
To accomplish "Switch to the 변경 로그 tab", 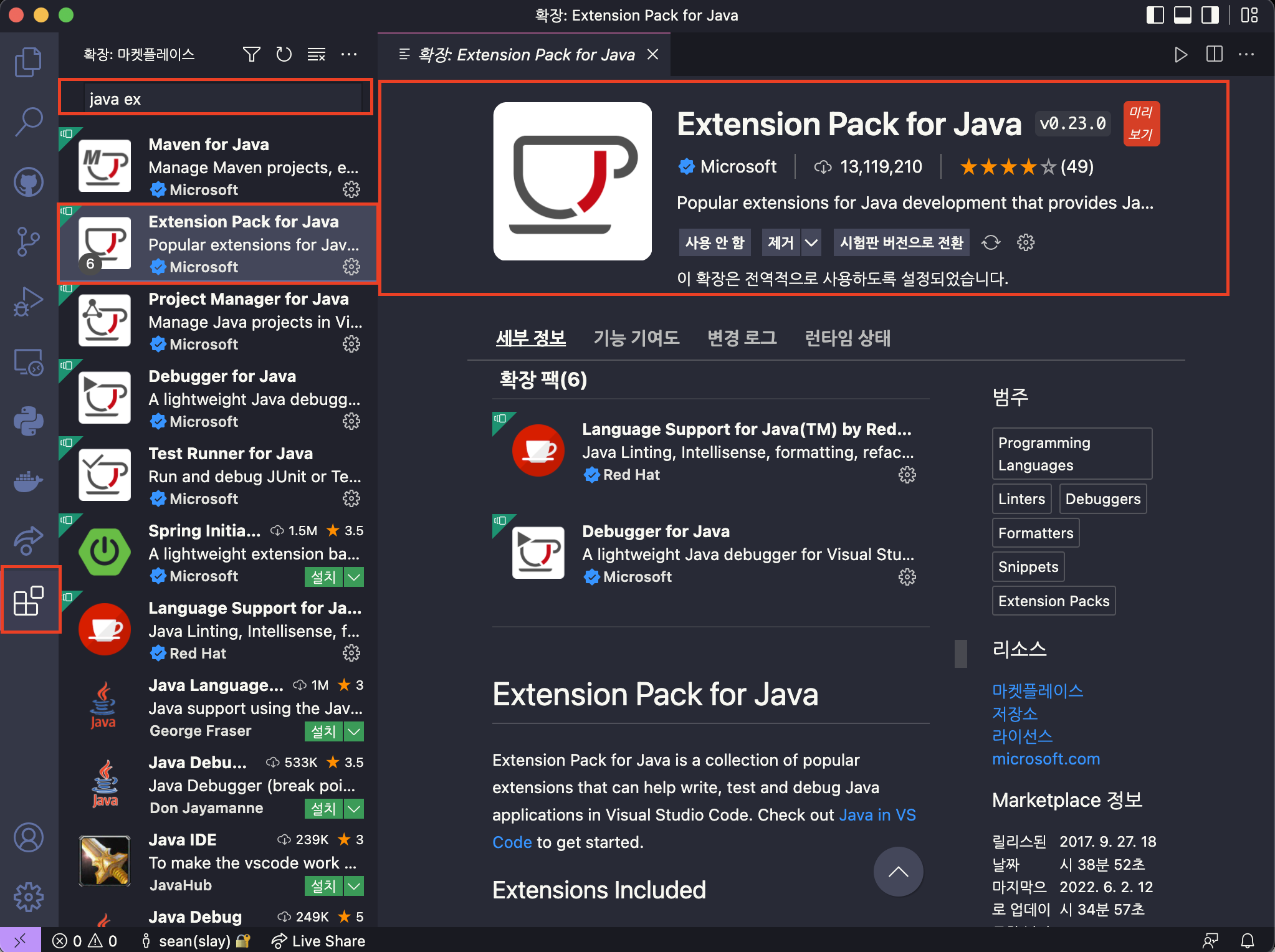I will pos(742,338).
